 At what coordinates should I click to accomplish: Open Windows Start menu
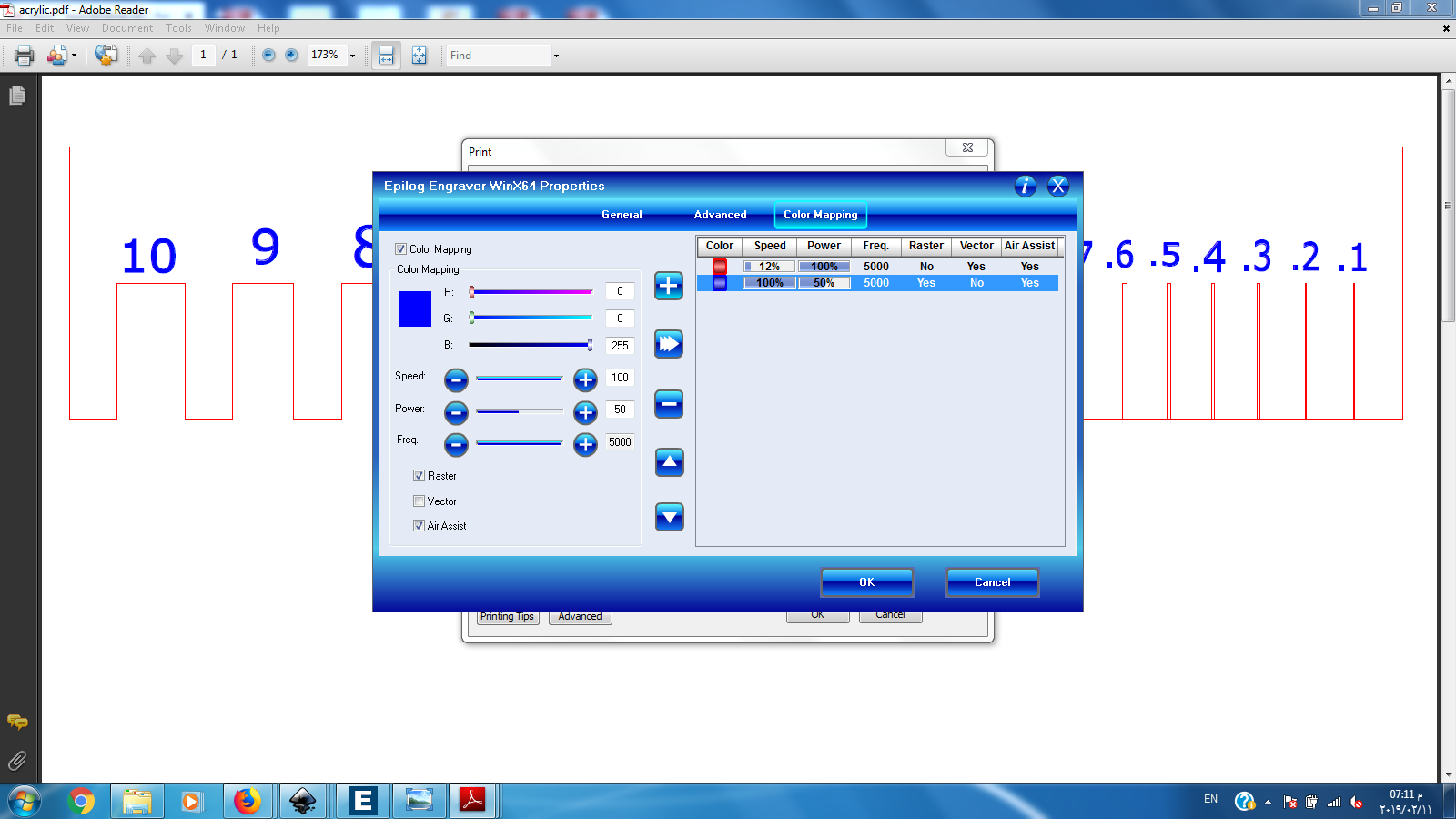(25, 802)
